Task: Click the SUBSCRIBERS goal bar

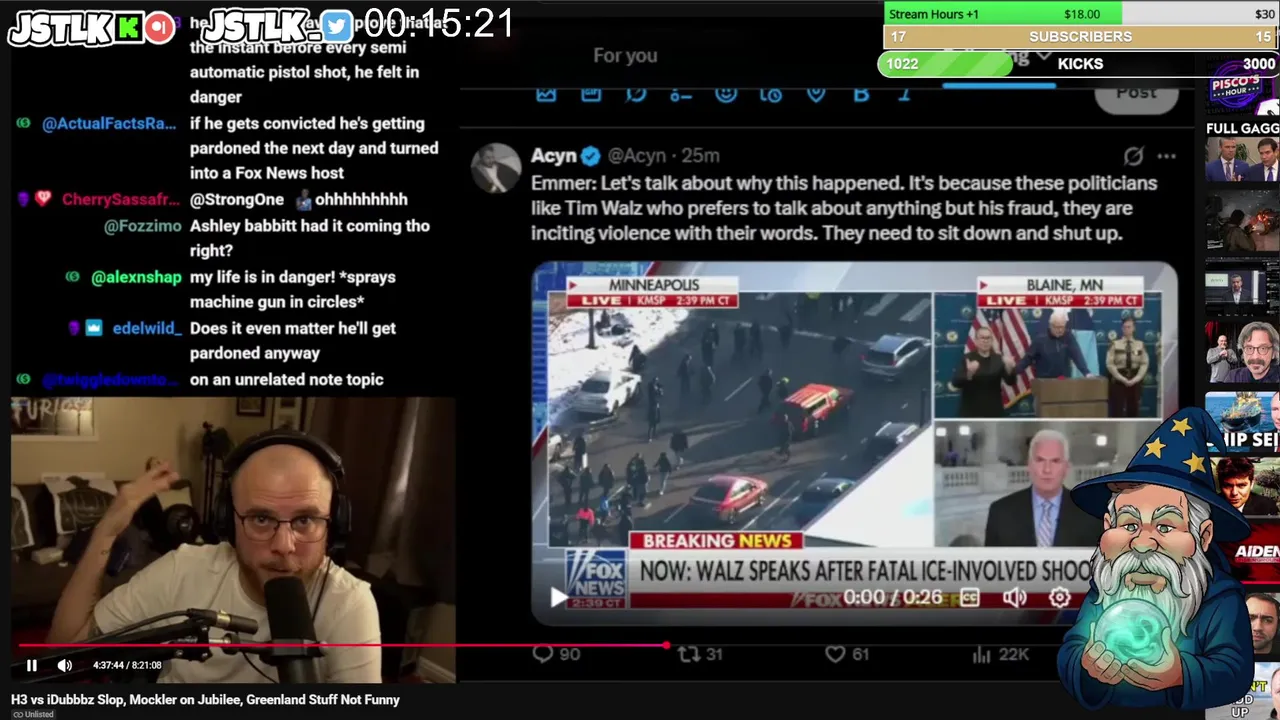Action: (1080, 36)
